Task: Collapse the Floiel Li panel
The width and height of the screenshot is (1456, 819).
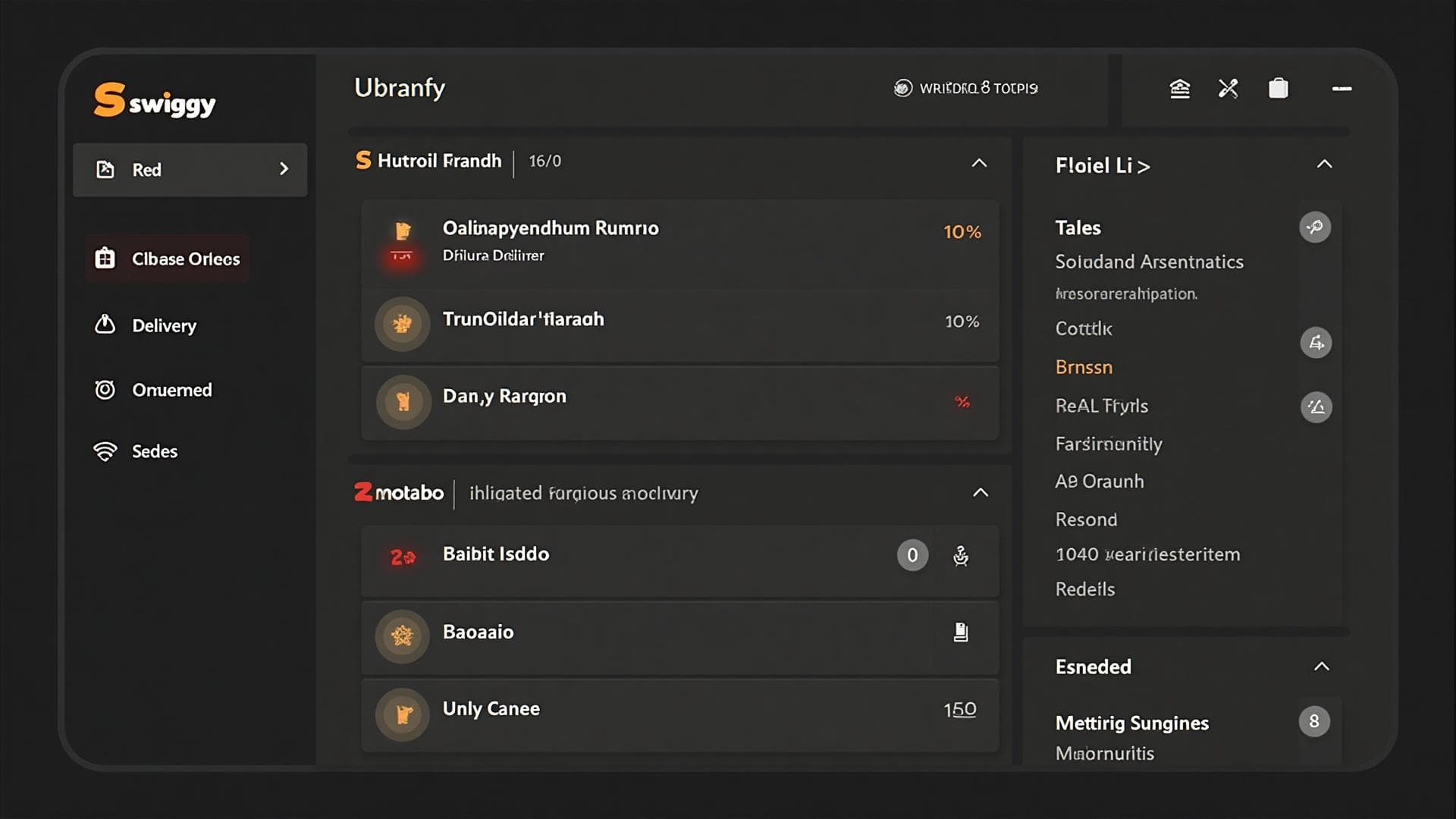Action: (1324, 165)
